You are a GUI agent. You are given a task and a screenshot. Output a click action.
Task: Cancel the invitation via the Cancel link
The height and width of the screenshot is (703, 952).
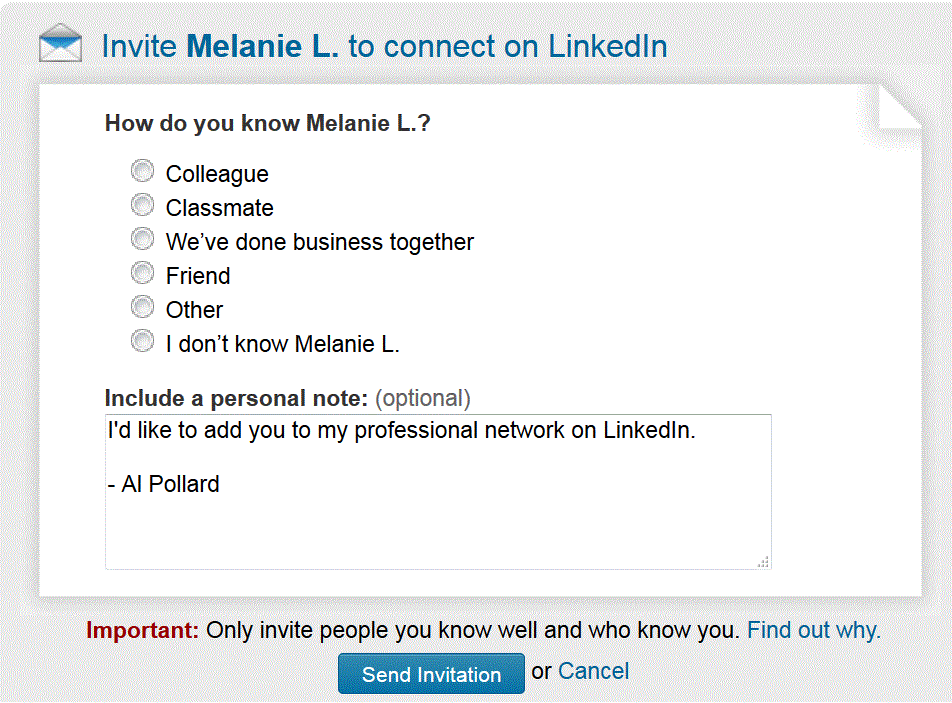[593, 671]
